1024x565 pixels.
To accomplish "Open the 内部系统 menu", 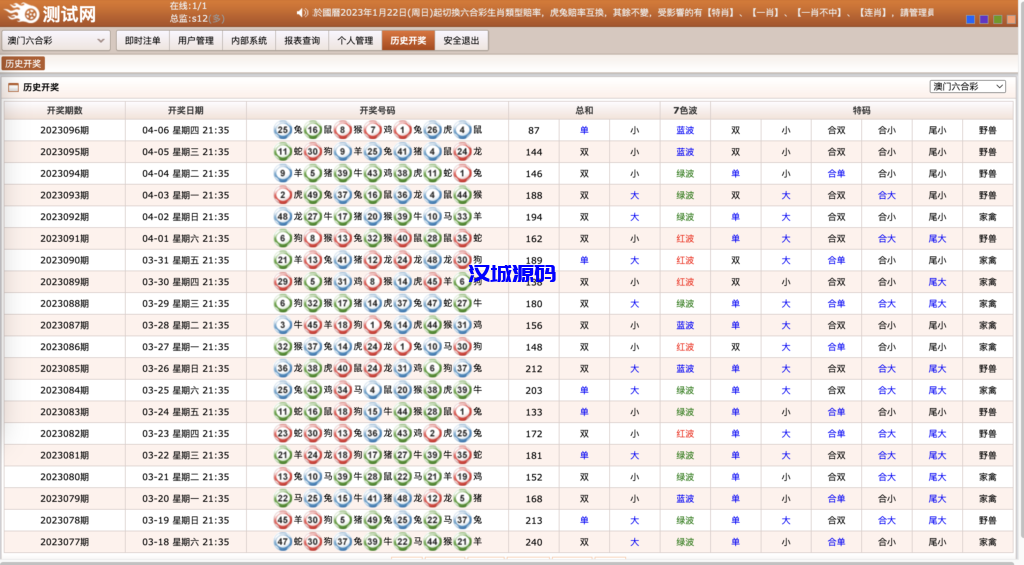I will (x=249, y=40).
